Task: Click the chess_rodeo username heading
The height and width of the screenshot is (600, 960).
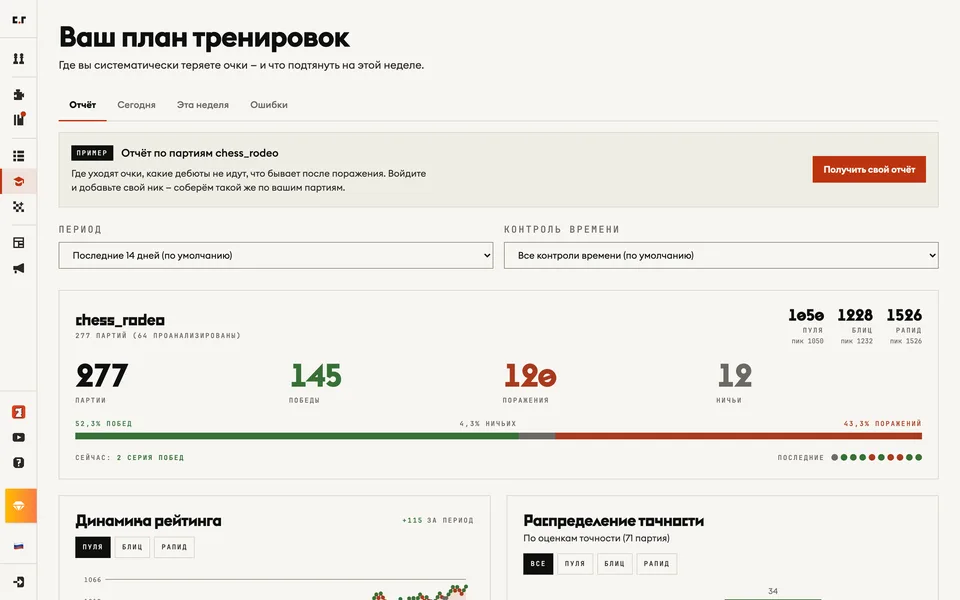Action: point(120,320)
